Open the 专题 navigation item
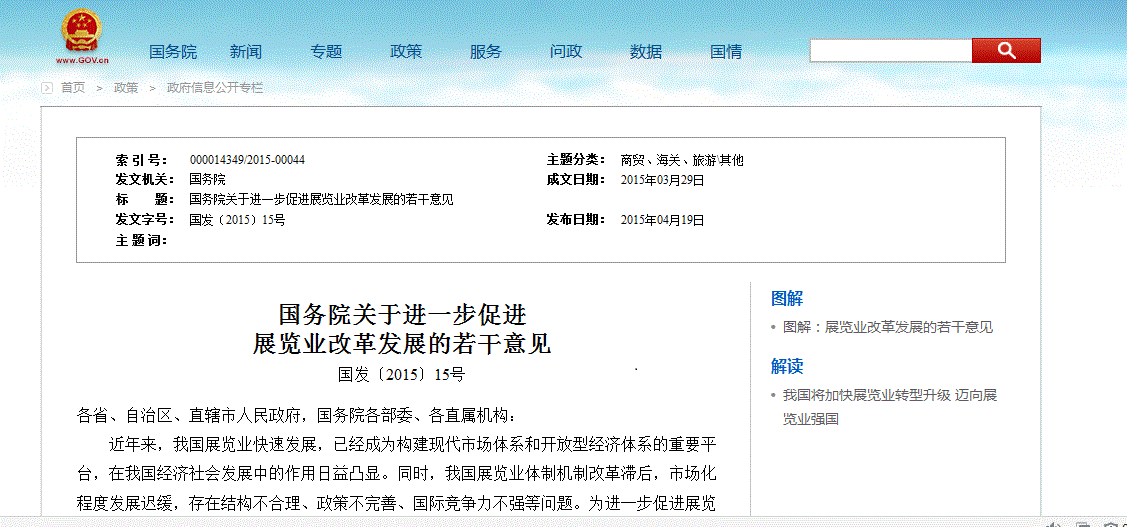The image size is (1127, 527). [326, 52]
